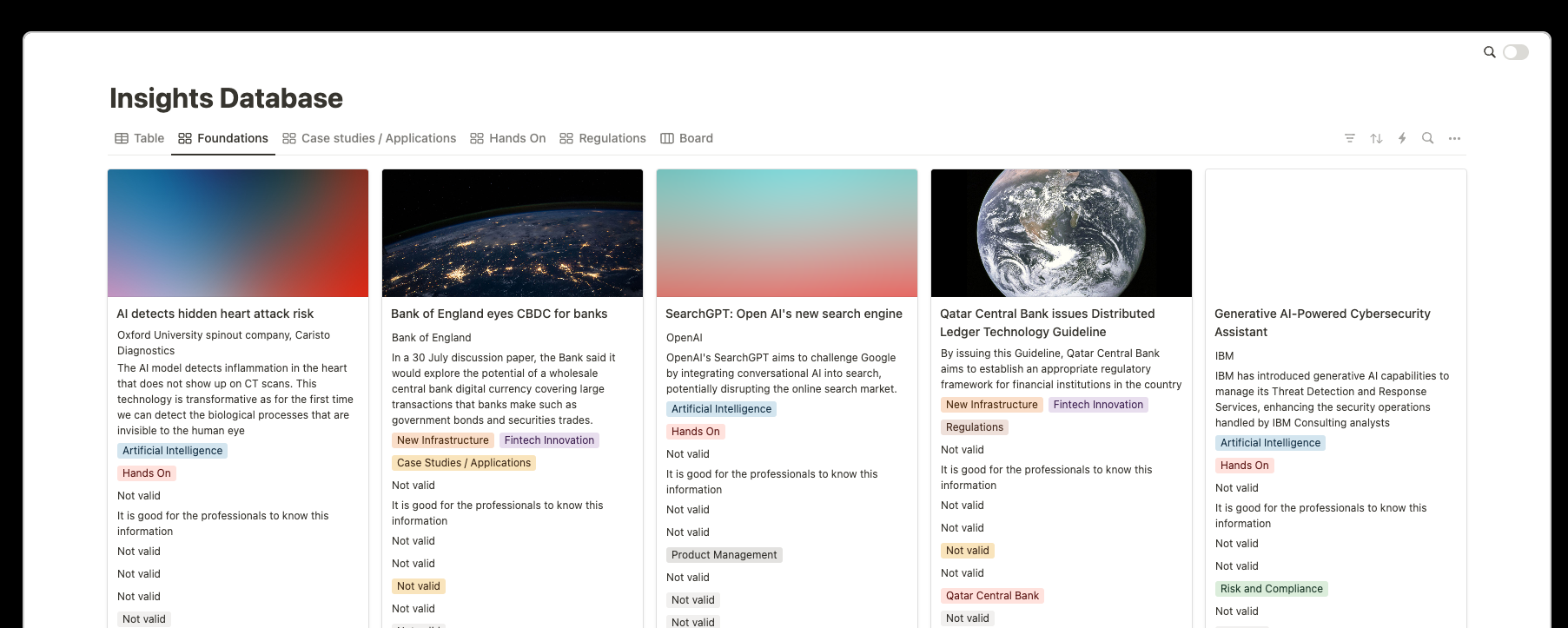
Task: Open Qatar Central Bank DLT Guideline card
Action: [x=1048, y=322]
